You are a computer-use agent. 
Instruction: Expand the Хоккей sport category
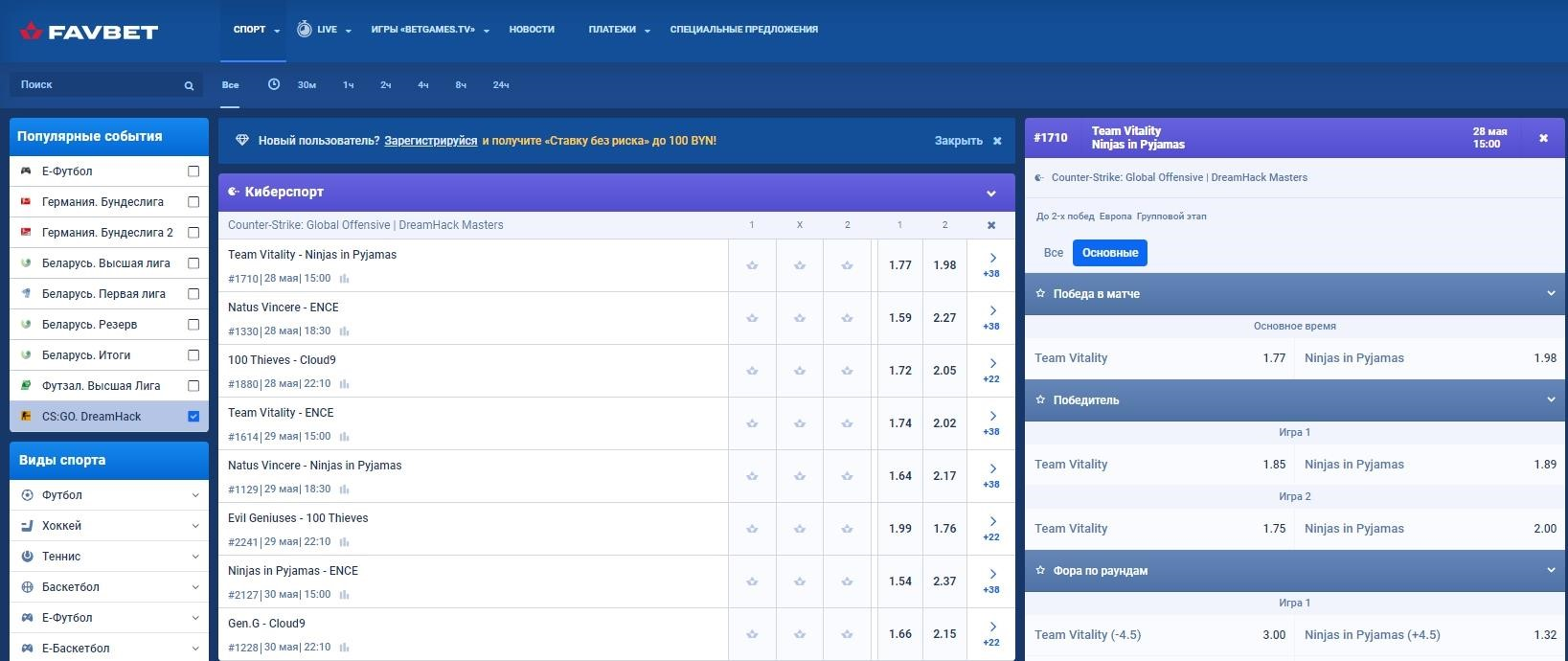point(195,526)
